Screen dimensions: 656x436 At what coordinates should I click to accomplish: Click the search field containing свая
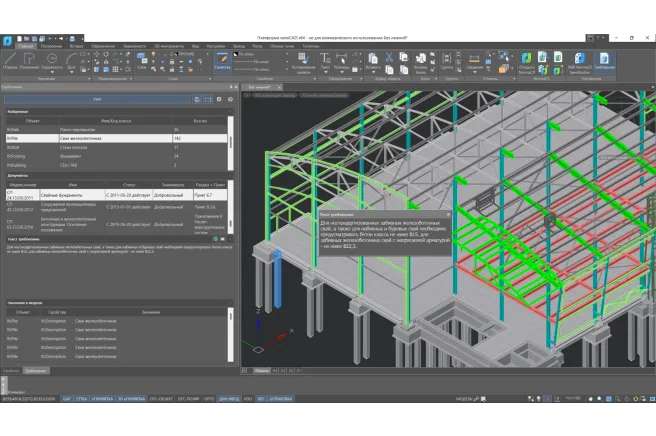(x=98, y=100)
